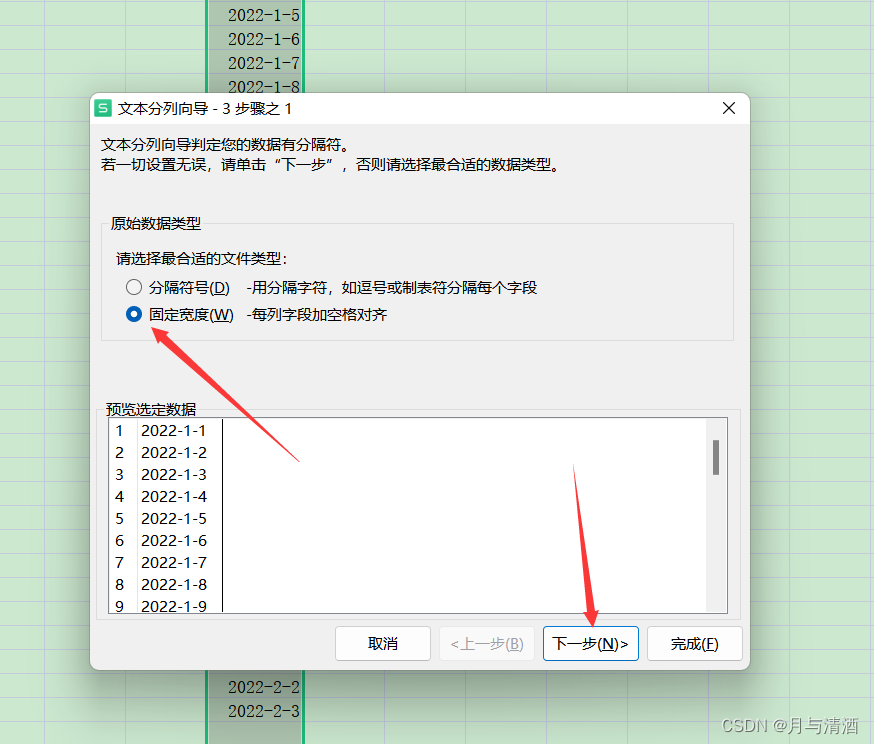874x744 pixels.
Task: Select spreadsheet cell containing 2022-2-2
Action: click(x=255, y=687)
